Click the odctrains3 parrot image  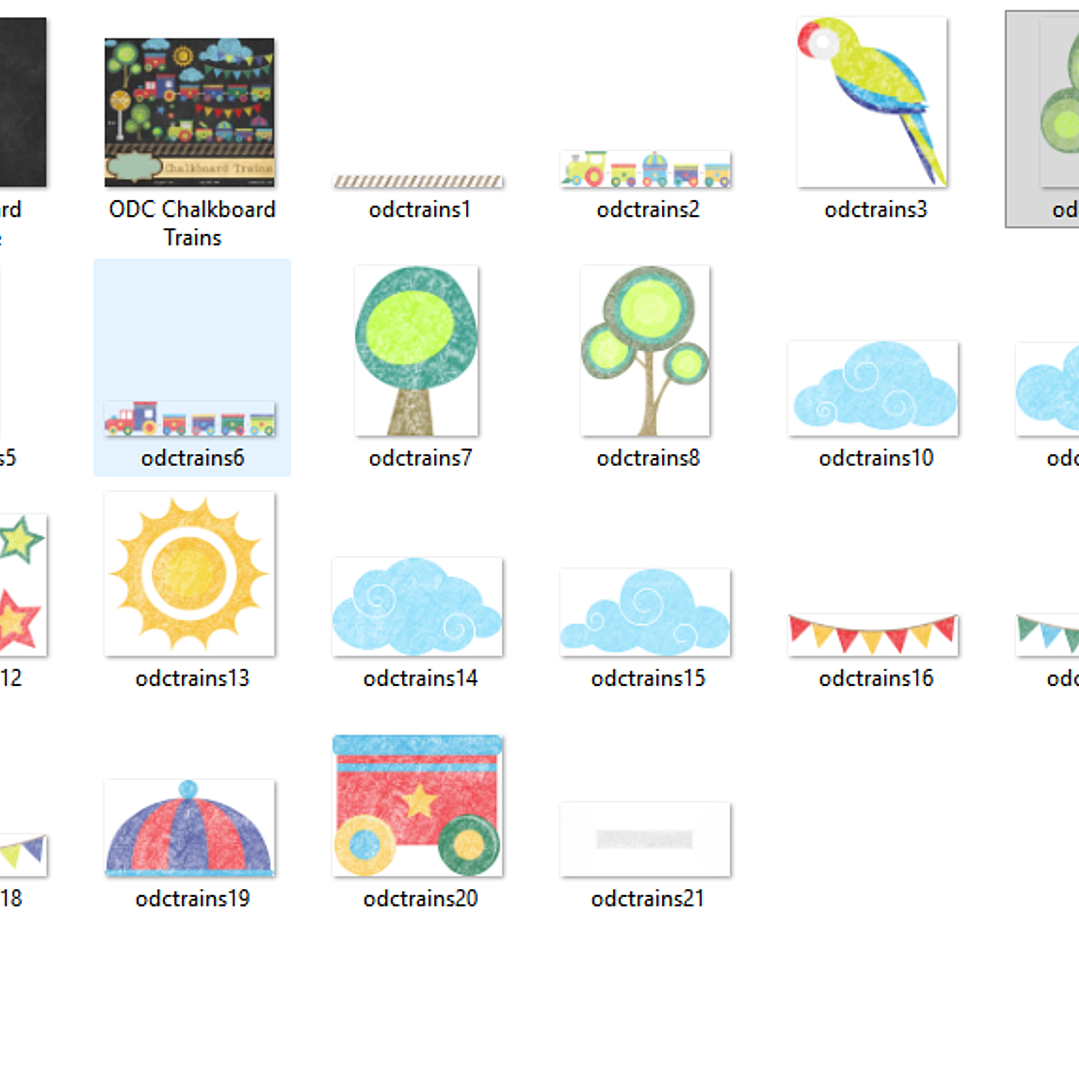[x=872, y=102]
